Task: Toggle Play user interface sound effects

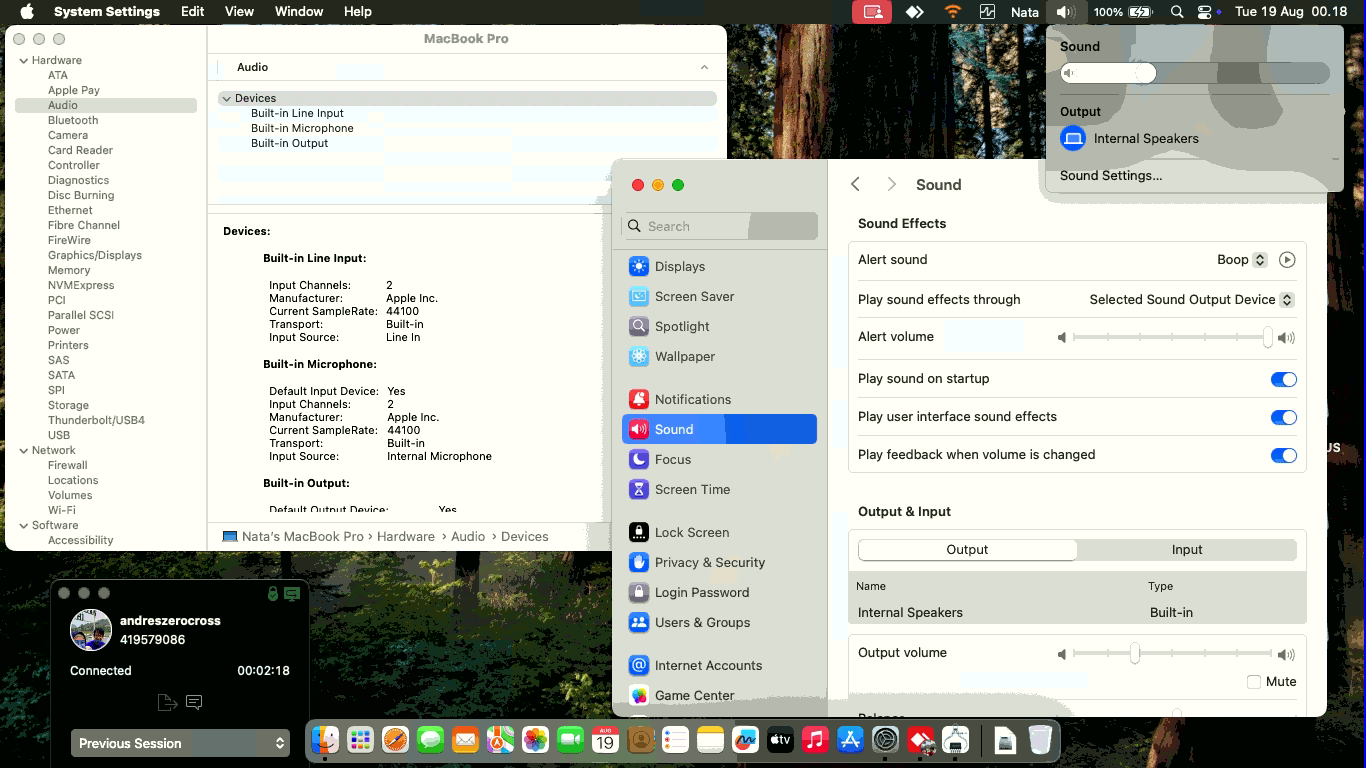Action: (1283, 418)
